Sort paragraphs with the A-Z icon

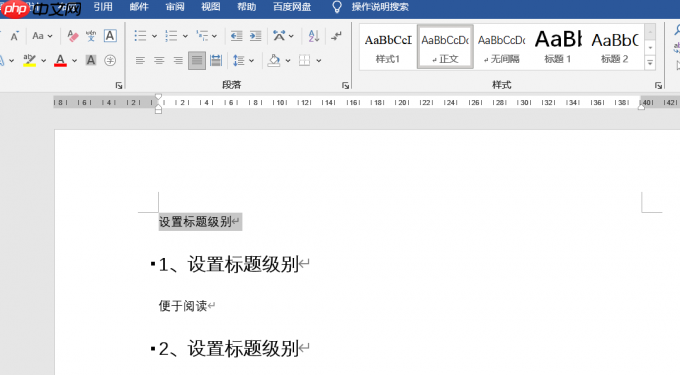314,36
